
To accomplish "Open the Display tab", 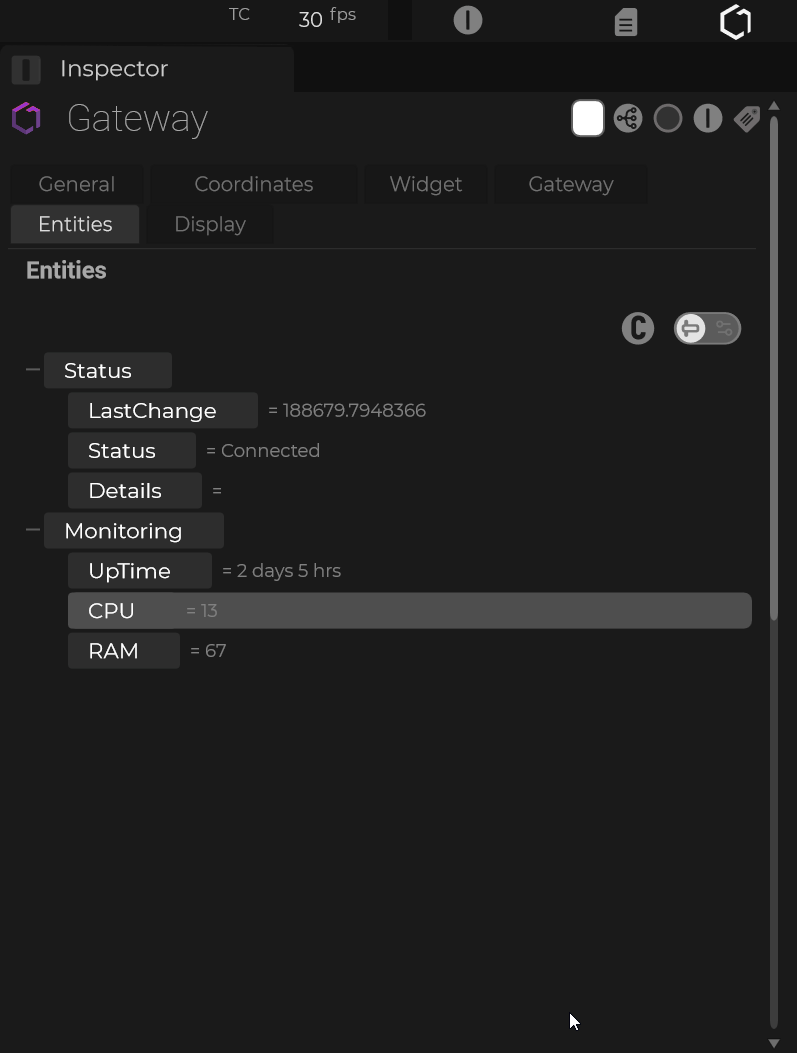I will 210,224.
